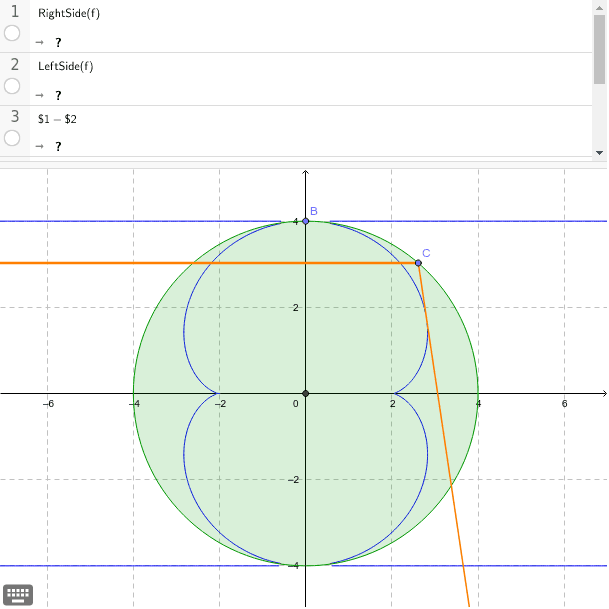The height and width of the screenshot is (609, 609).
Task: Select point C on the circle
Action: [x=418, y=263]
